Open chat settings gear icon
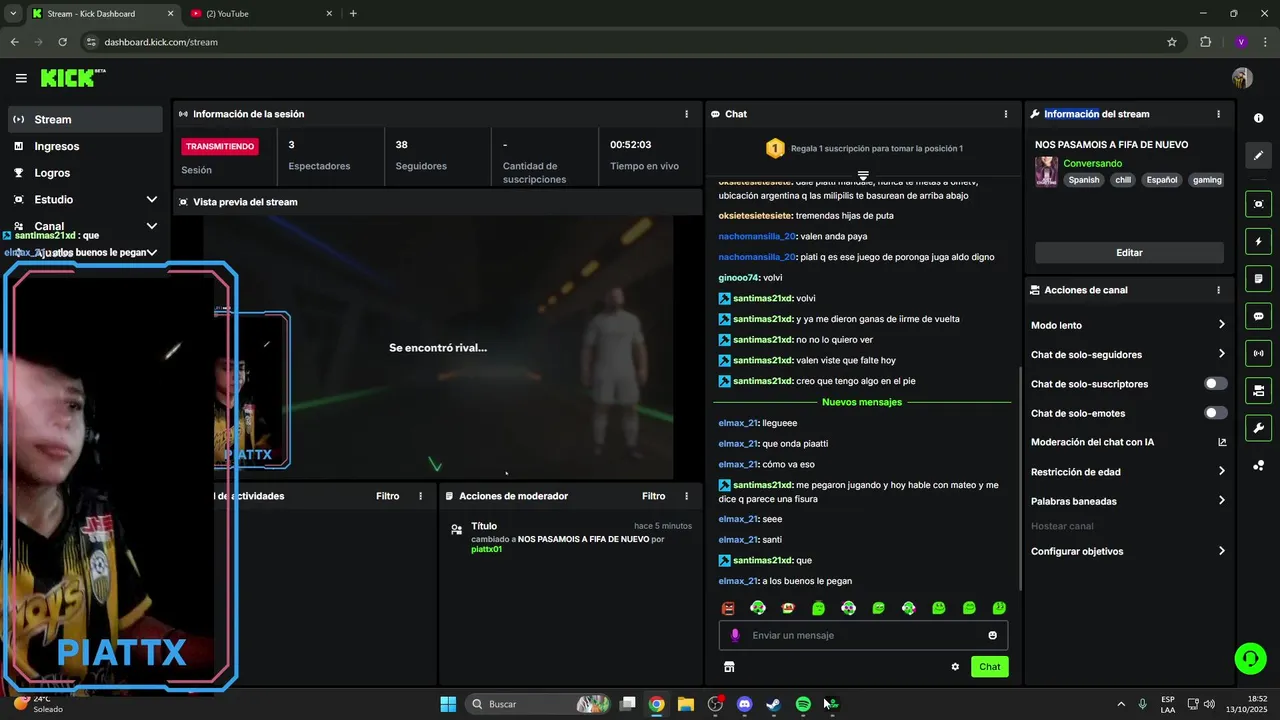The image size is (1280, 720). click(x=955, y=667)
